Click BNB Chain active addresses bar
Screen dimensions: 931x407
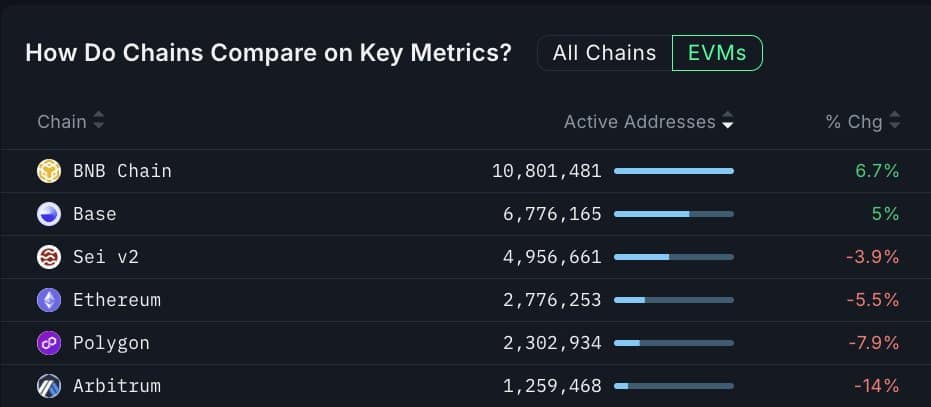tap(673, 171)
